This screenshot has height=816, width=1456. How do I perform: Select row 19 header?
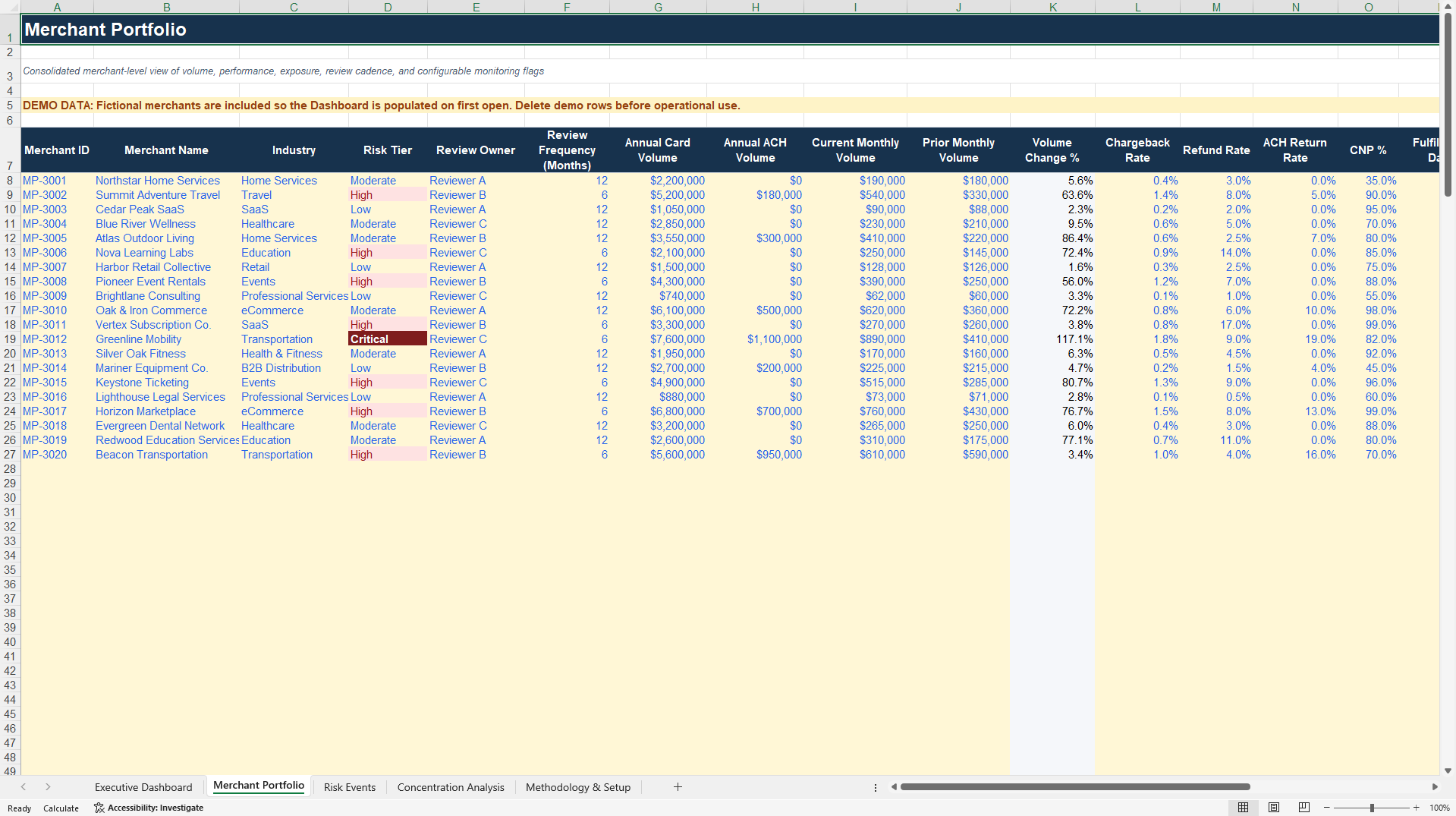(10, 339)
